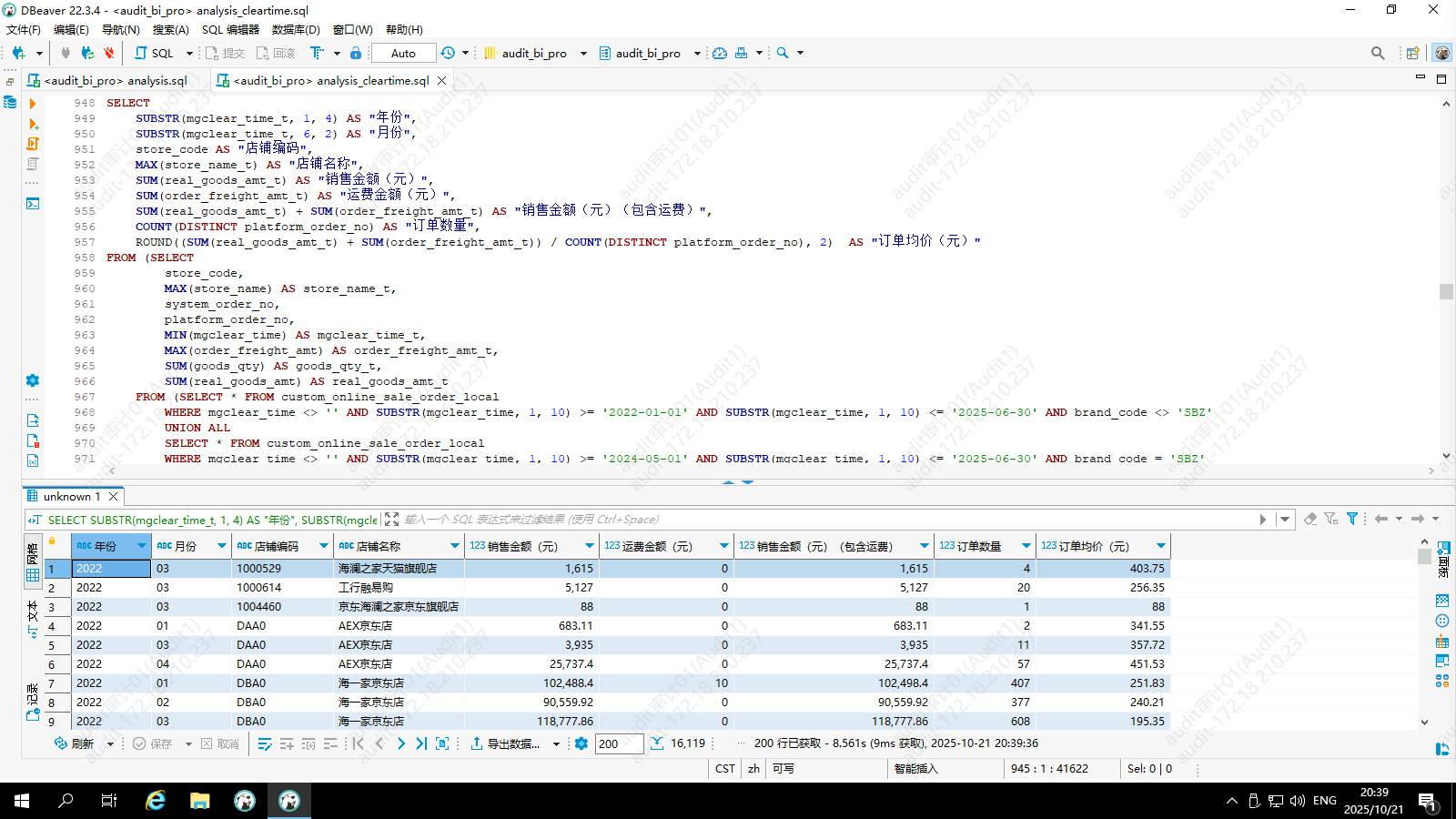Click the 导出数据 export data button
Image resolution: width=1456 pixels, height=819 pixels.
click(506, 743)
